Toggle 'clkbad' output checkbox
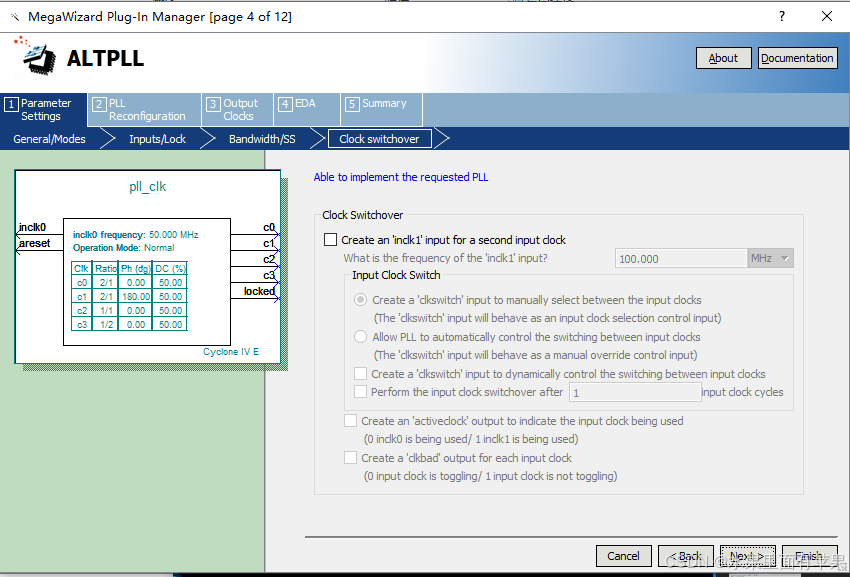Viewport: 850px width, 577px height. point(350,458)
